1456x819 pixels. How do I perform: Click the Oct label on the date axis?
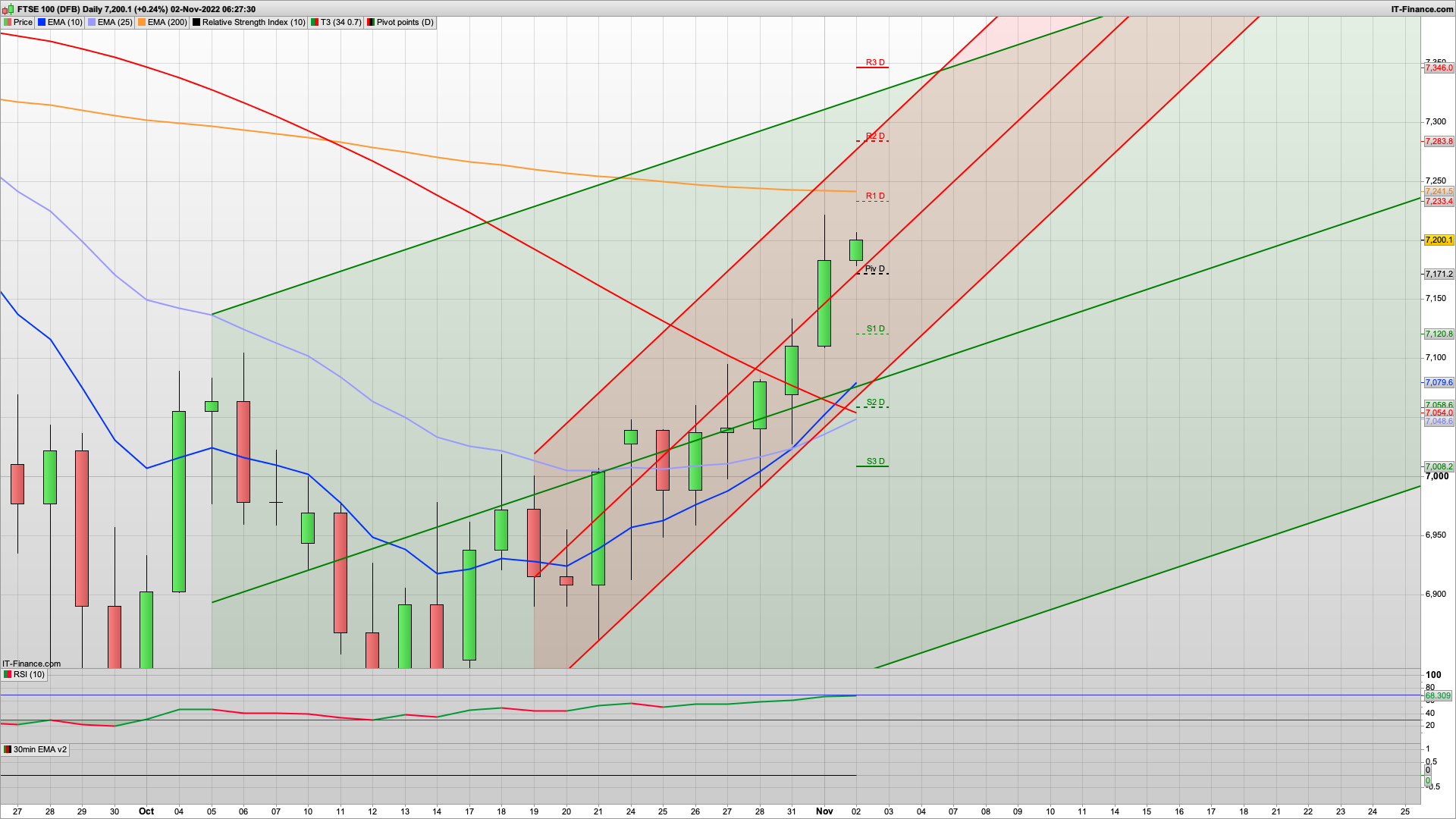coord(146,811)
